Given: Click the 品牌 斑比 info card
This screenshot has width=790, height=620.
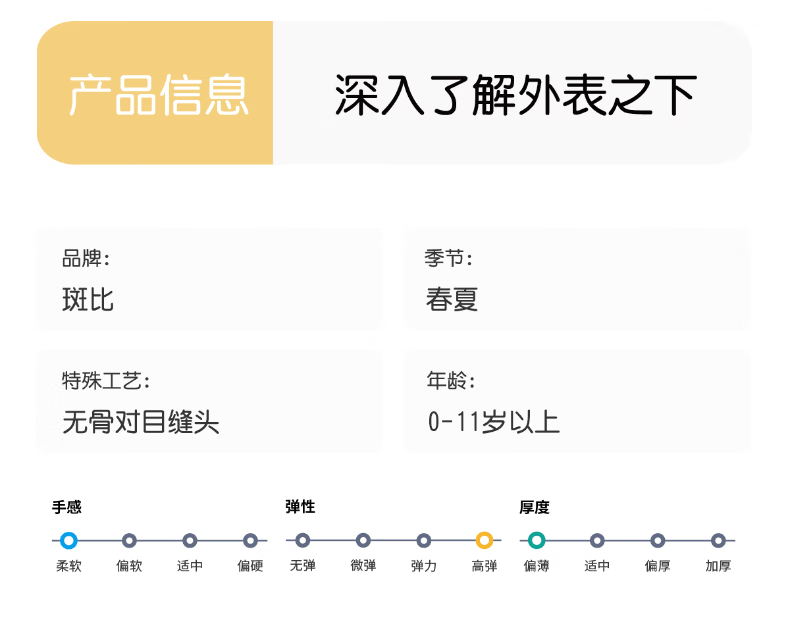Looking at the screenshot, I should (209, 280).
